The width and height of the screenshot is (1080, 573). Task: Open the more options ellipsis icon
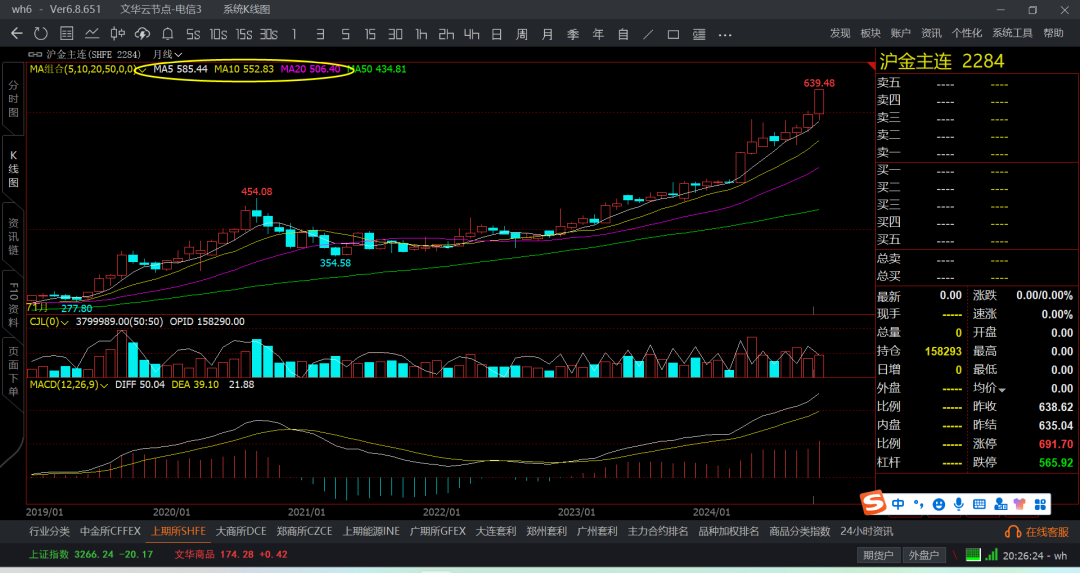pos(725,34)
